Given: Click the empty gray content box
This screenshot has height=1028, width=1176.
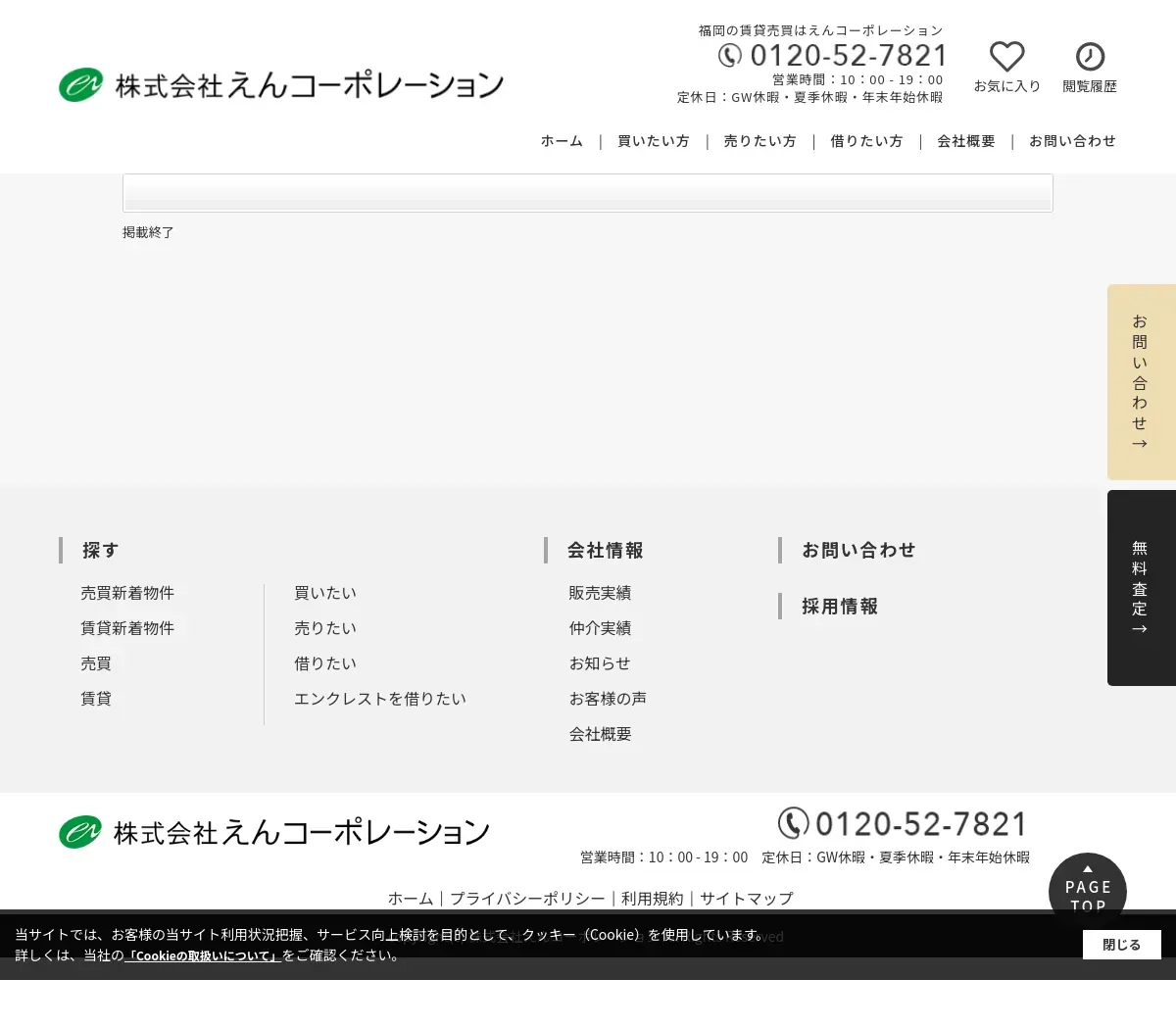Looking at the screenshot, I should 588,193.
